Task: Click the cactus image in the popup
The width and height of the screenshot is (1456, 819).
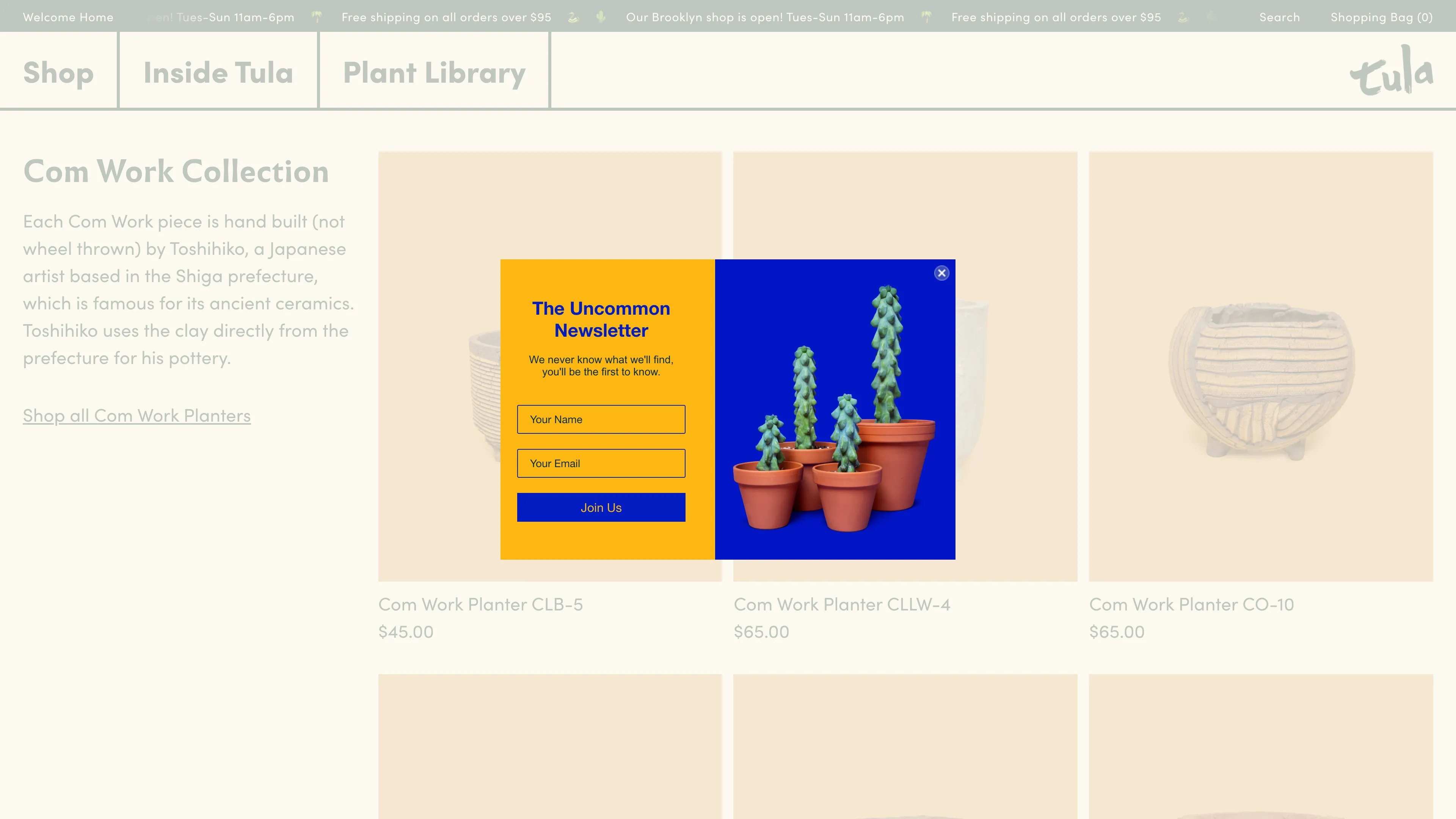Action: (x=835, y=409)
